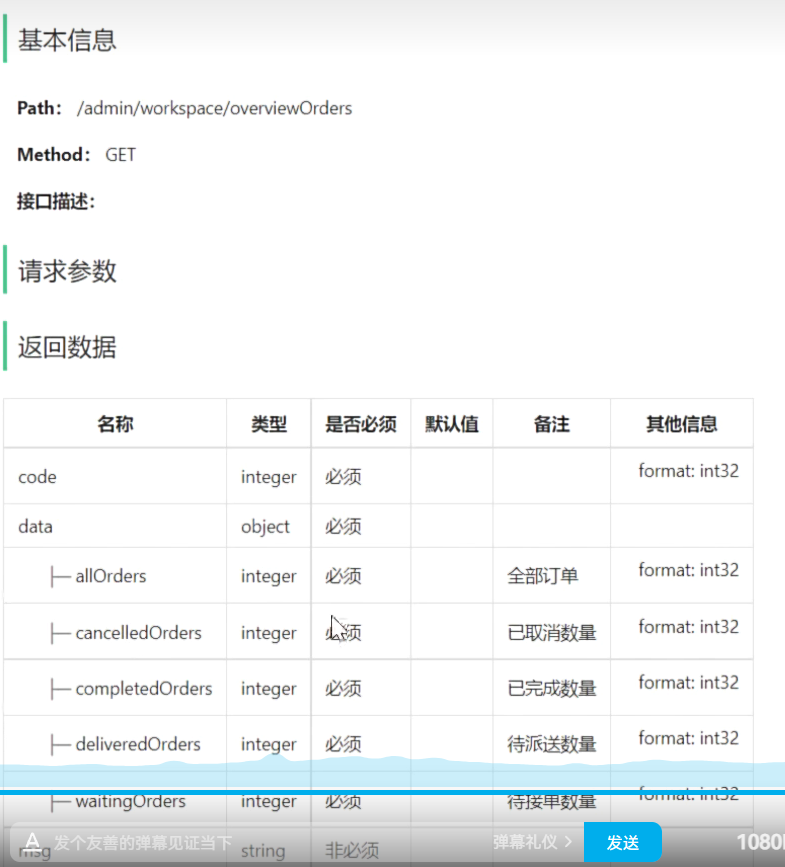Click the 默认值 column header
Screen dimensions: 785x867
point(452,424)
